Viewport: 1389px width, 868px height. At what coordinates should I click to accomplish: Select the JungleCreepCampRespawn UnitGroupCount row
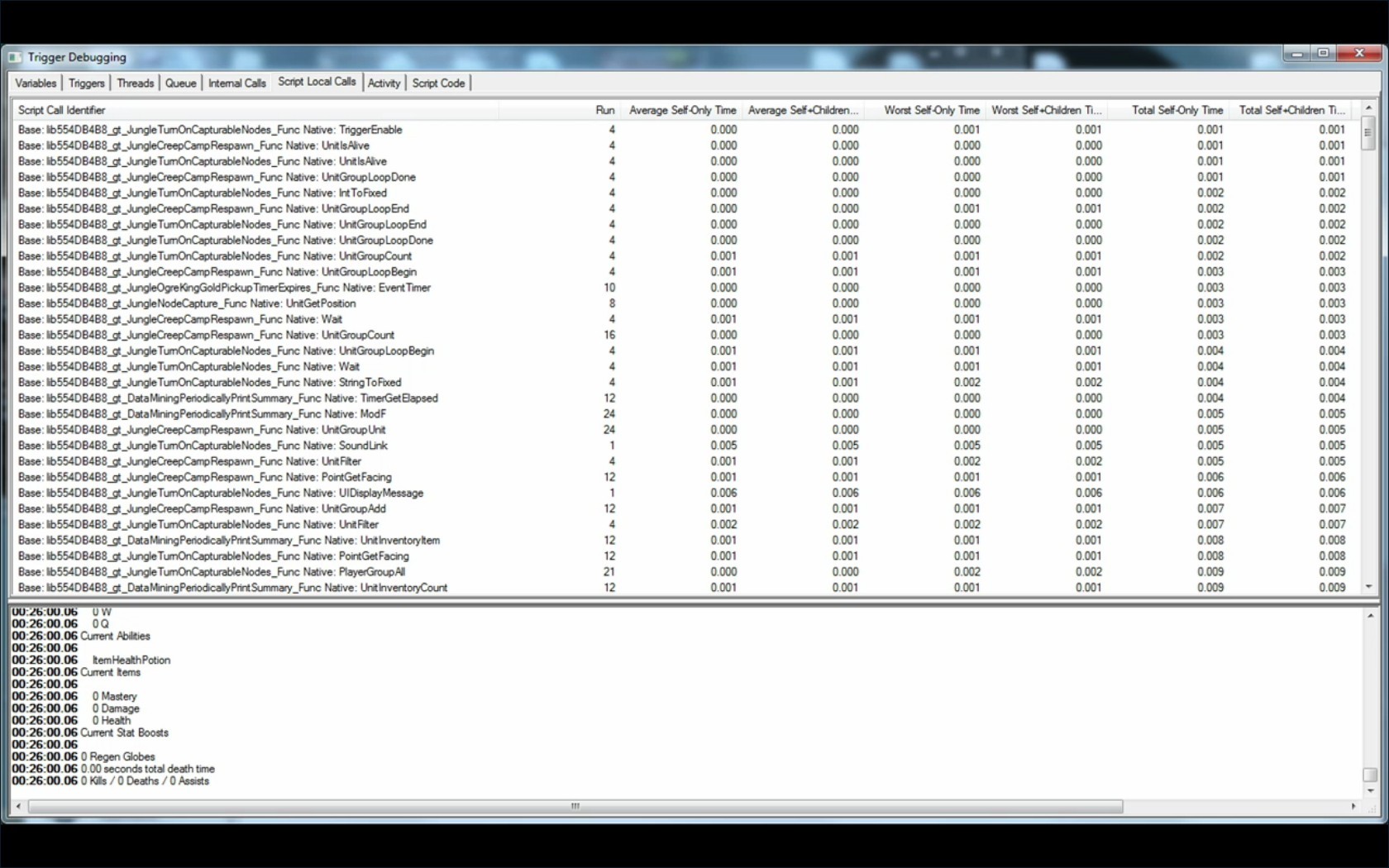coord(683,335)
